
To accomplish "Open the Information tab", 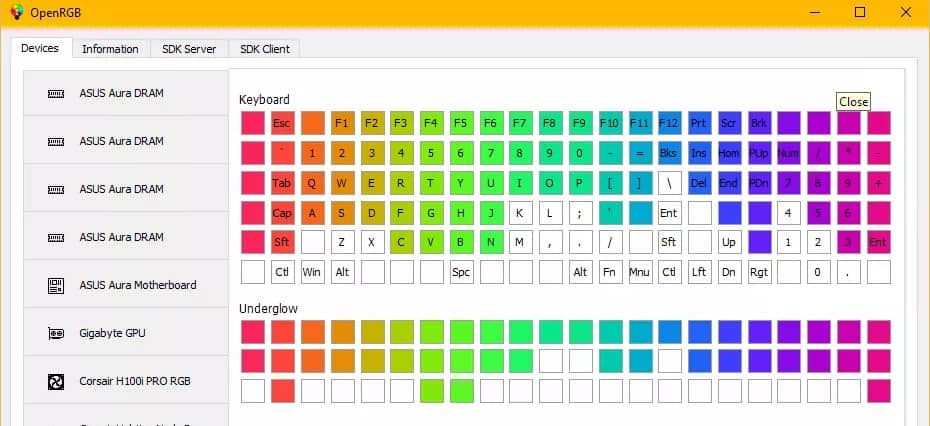I will tap(110, 49).
